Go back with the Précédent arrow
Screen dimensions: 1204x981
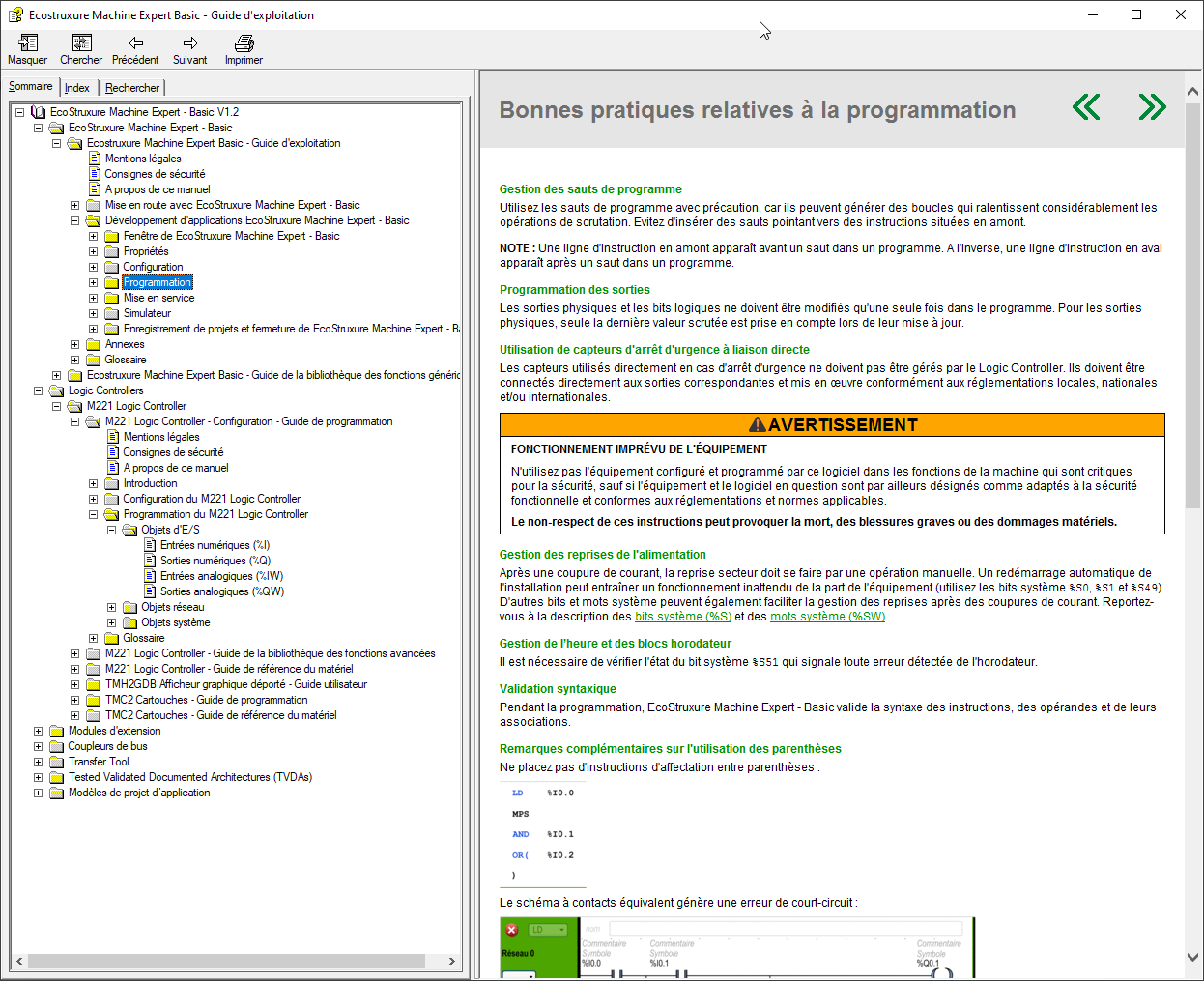[135, 43]
